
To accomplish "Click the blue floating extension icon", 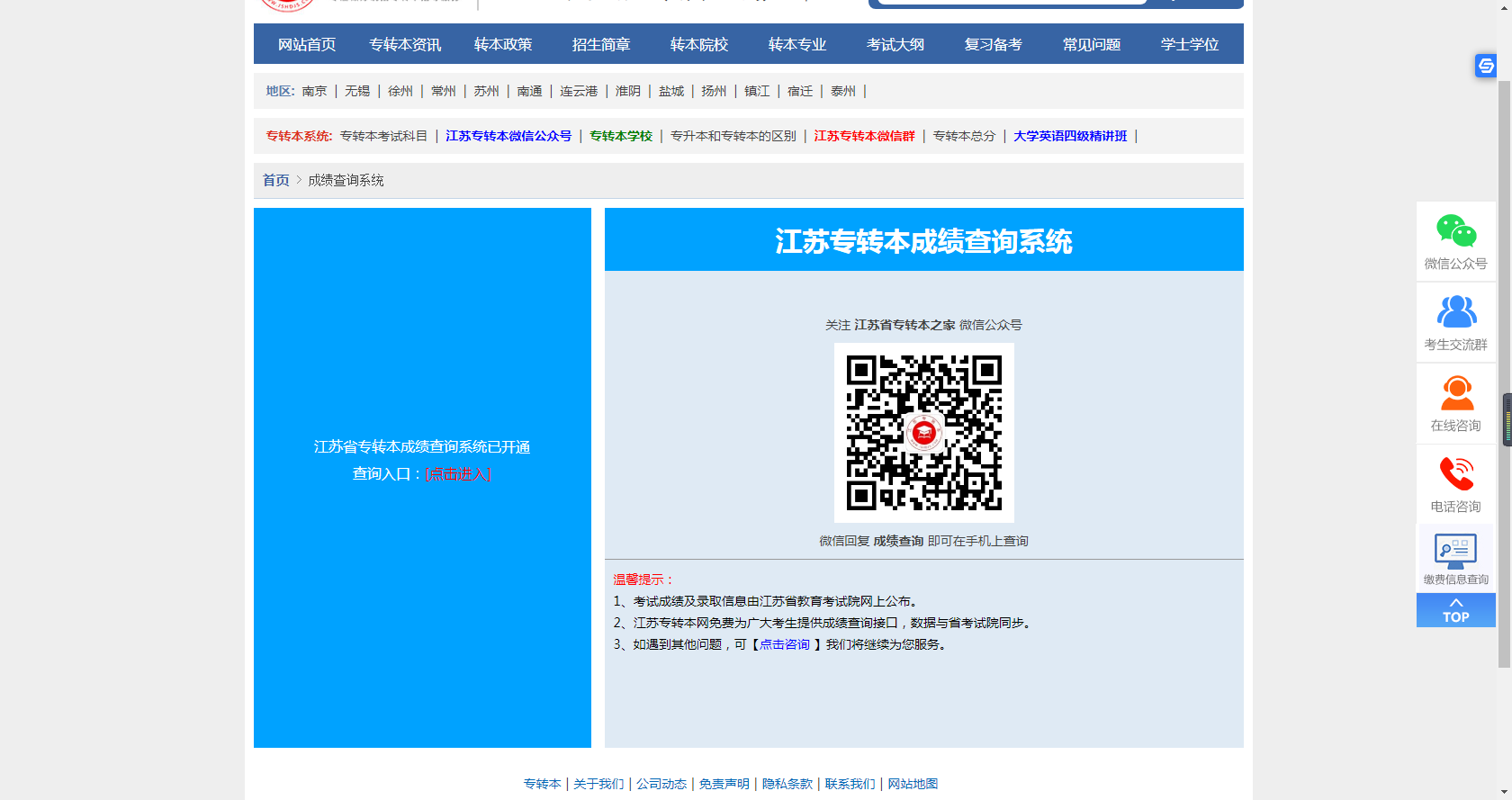I will click(x=1485, y=66).
